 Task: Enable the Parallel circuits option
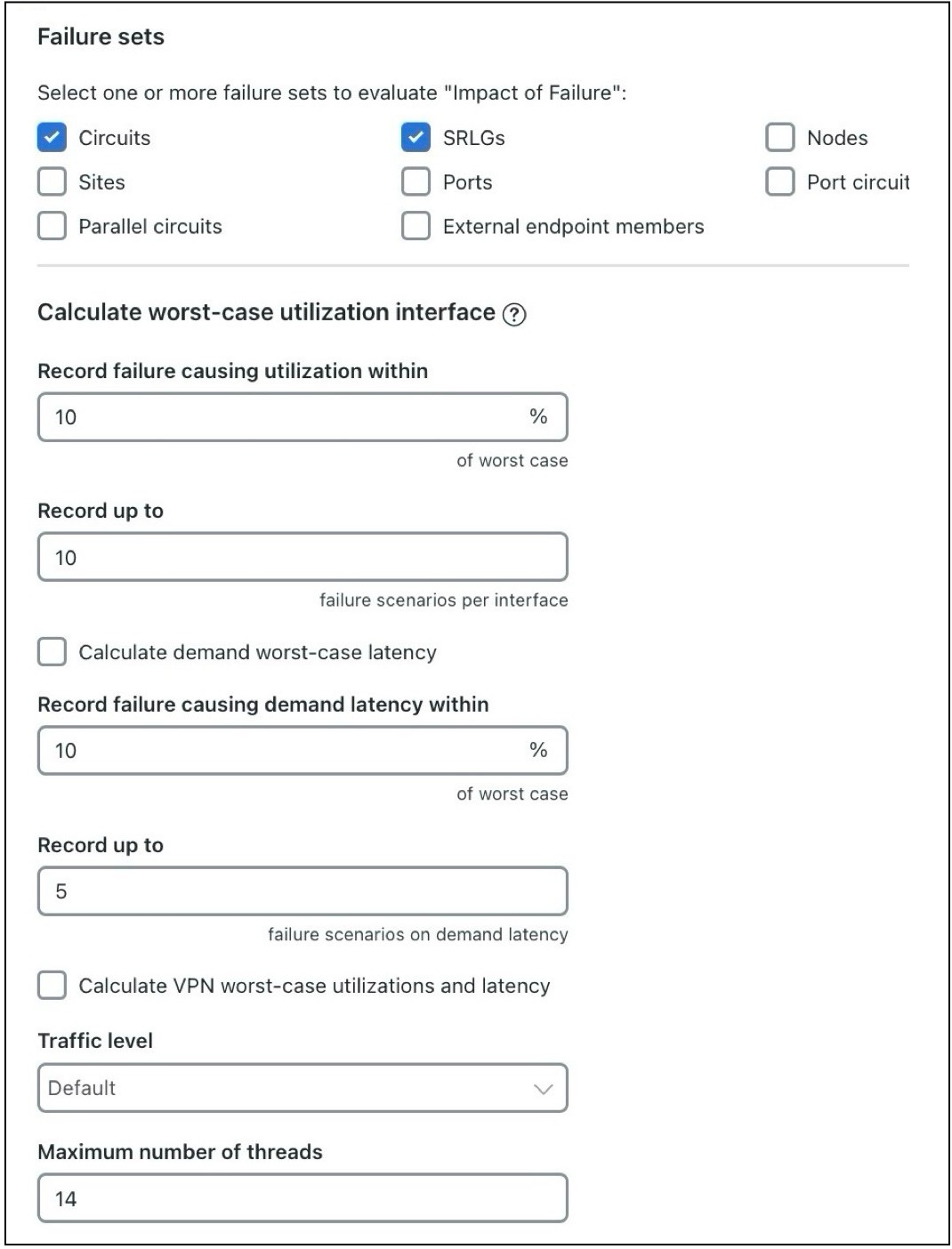click(51, 226)
